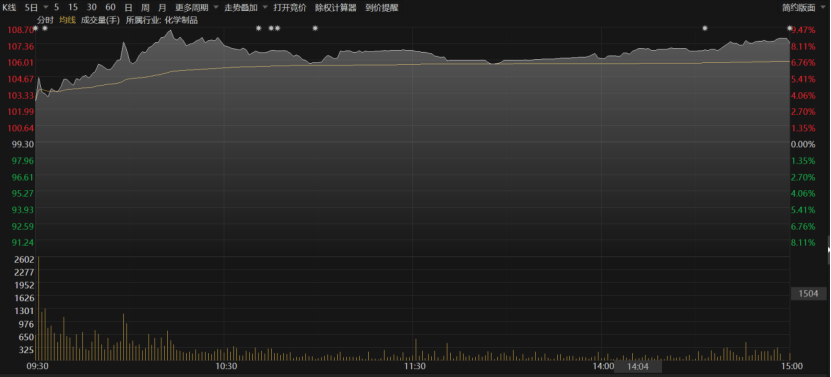Click the first star marker at market open
This screenshot has height=377, width=831.
[x=36, y=28]
